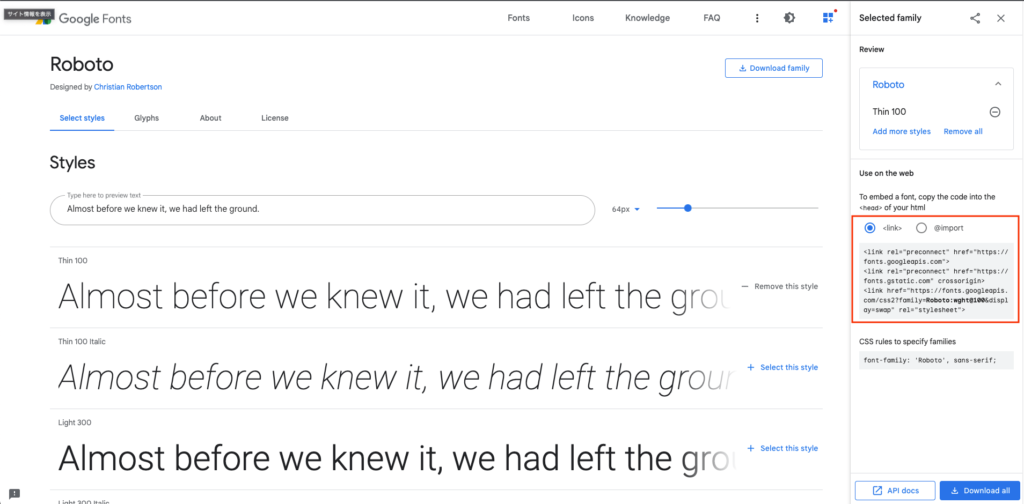
Task: Open the Icons menu item
Action: 583,18
